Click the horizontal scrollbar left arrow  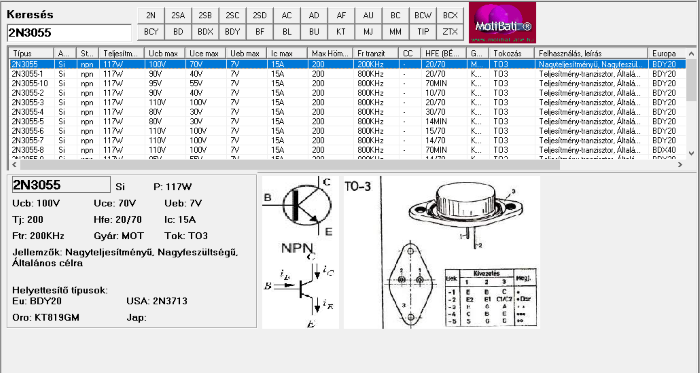14,165
